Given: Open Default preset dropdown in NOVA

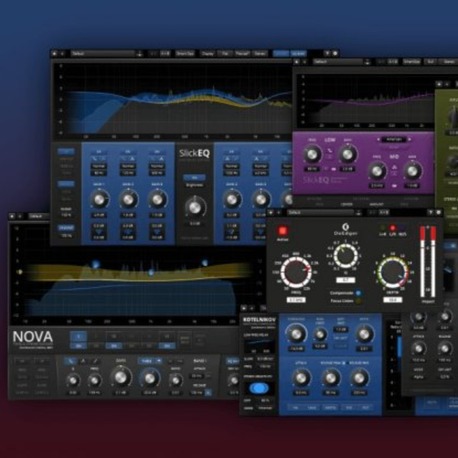Looking at the screenshot, I should coord(39,216).
